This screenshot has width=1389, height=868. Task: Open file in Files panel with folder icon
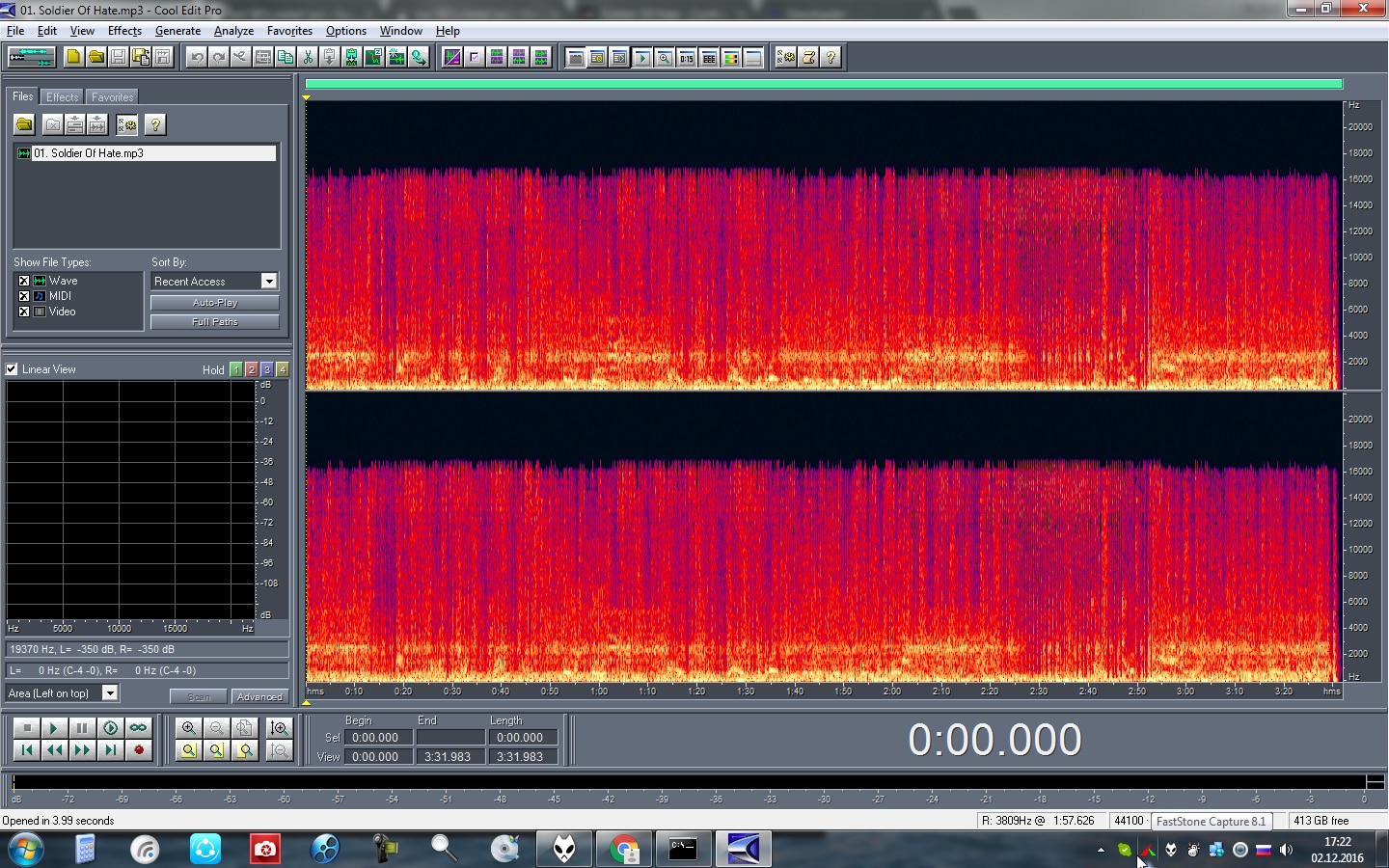click(x=24, y=124)
